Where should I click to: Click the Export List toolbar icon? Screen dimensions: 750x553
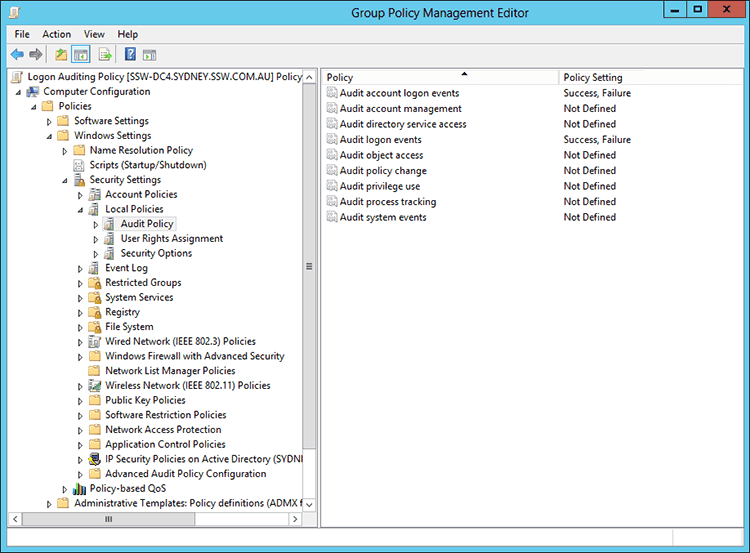tap(104, 54)
